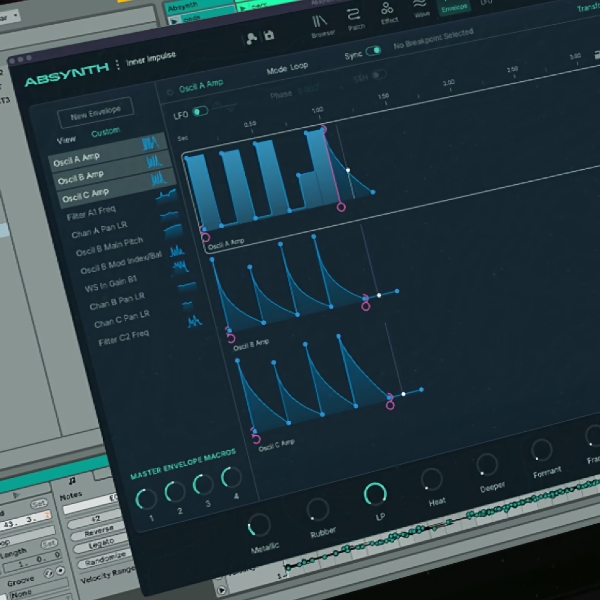The height and width of the screenshot is (600, 600).
Task: Open the Patch page icon
Action: pyautogui.click(x=354, y=15)
